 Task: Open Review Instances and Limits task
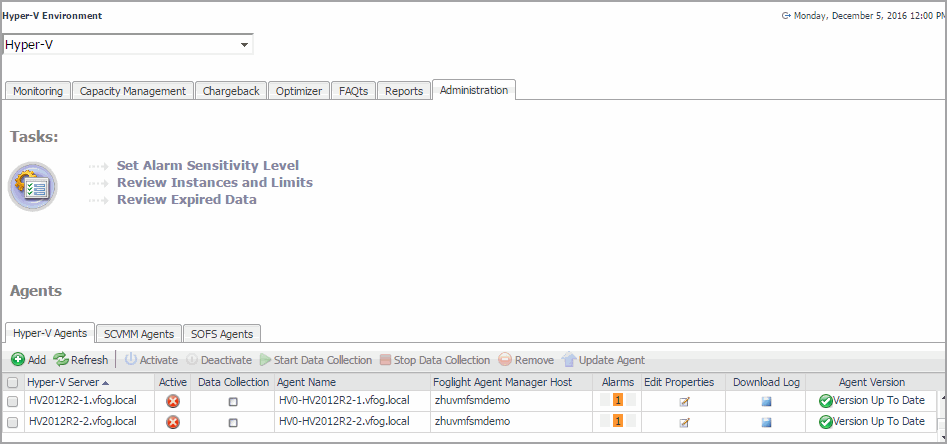tap(215, 182)
